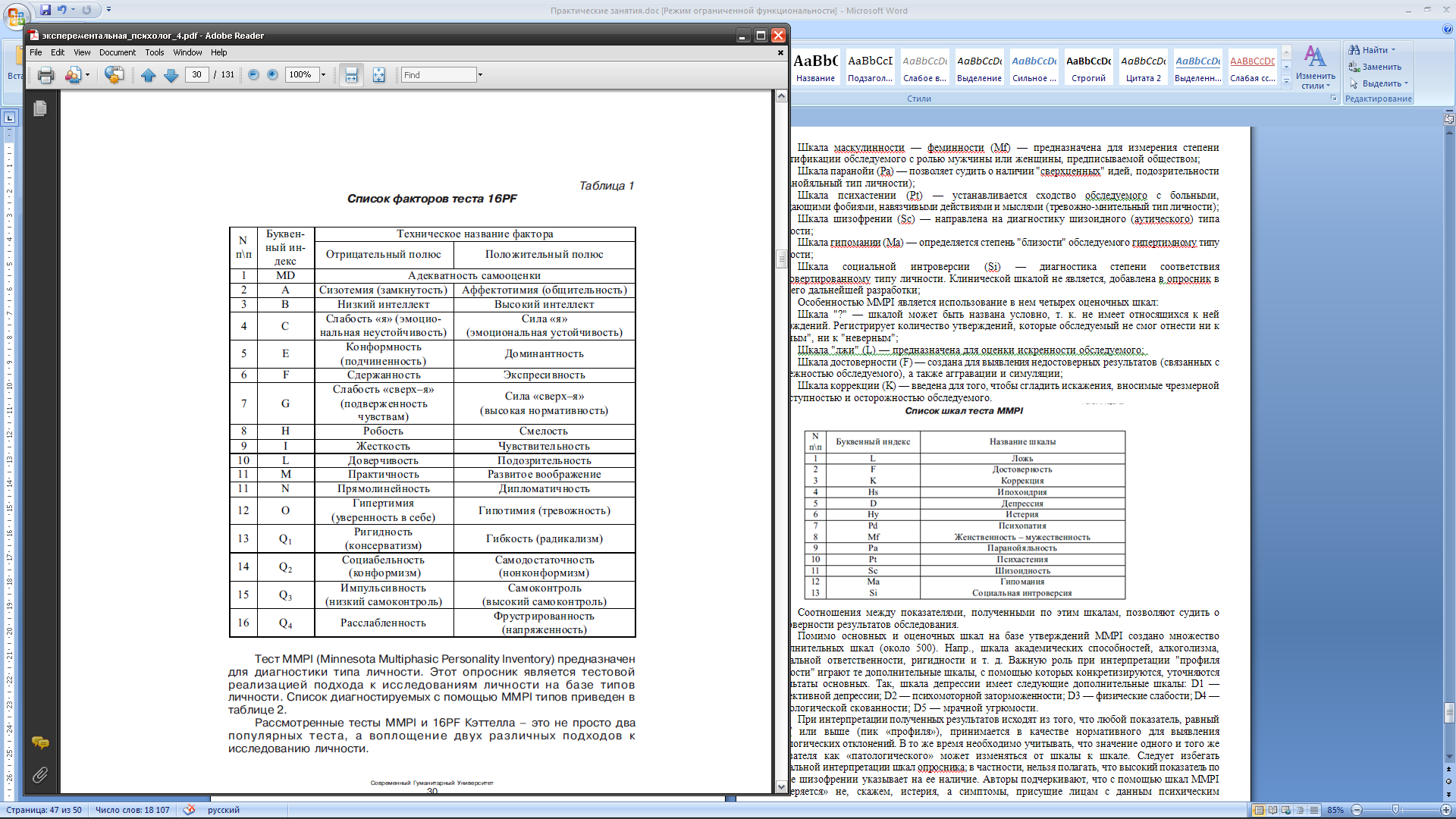Open the Attachments paperclip panel icon
The width and height of the screenshot is (1456, 819).
pyautogui.click(x=40, y=774)
